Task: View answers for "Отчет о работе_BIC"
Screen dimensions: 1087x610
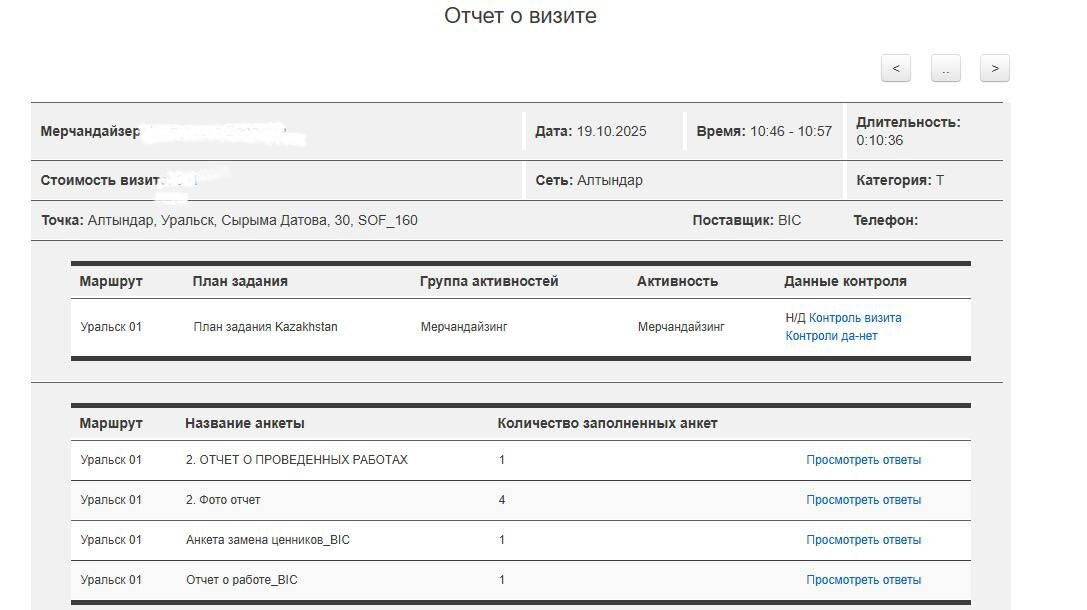Action: 863,579
